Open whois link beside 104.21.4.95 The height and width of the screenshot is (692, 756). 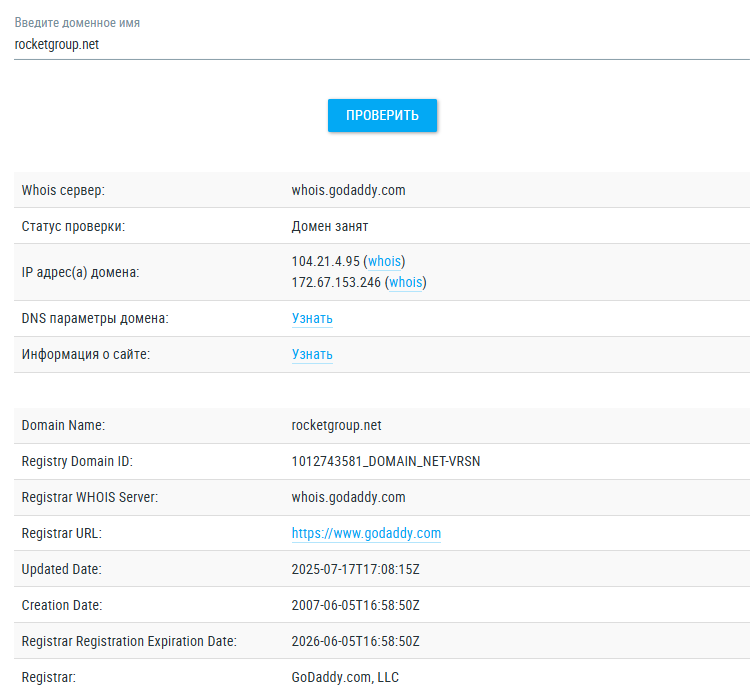[385, 262]
